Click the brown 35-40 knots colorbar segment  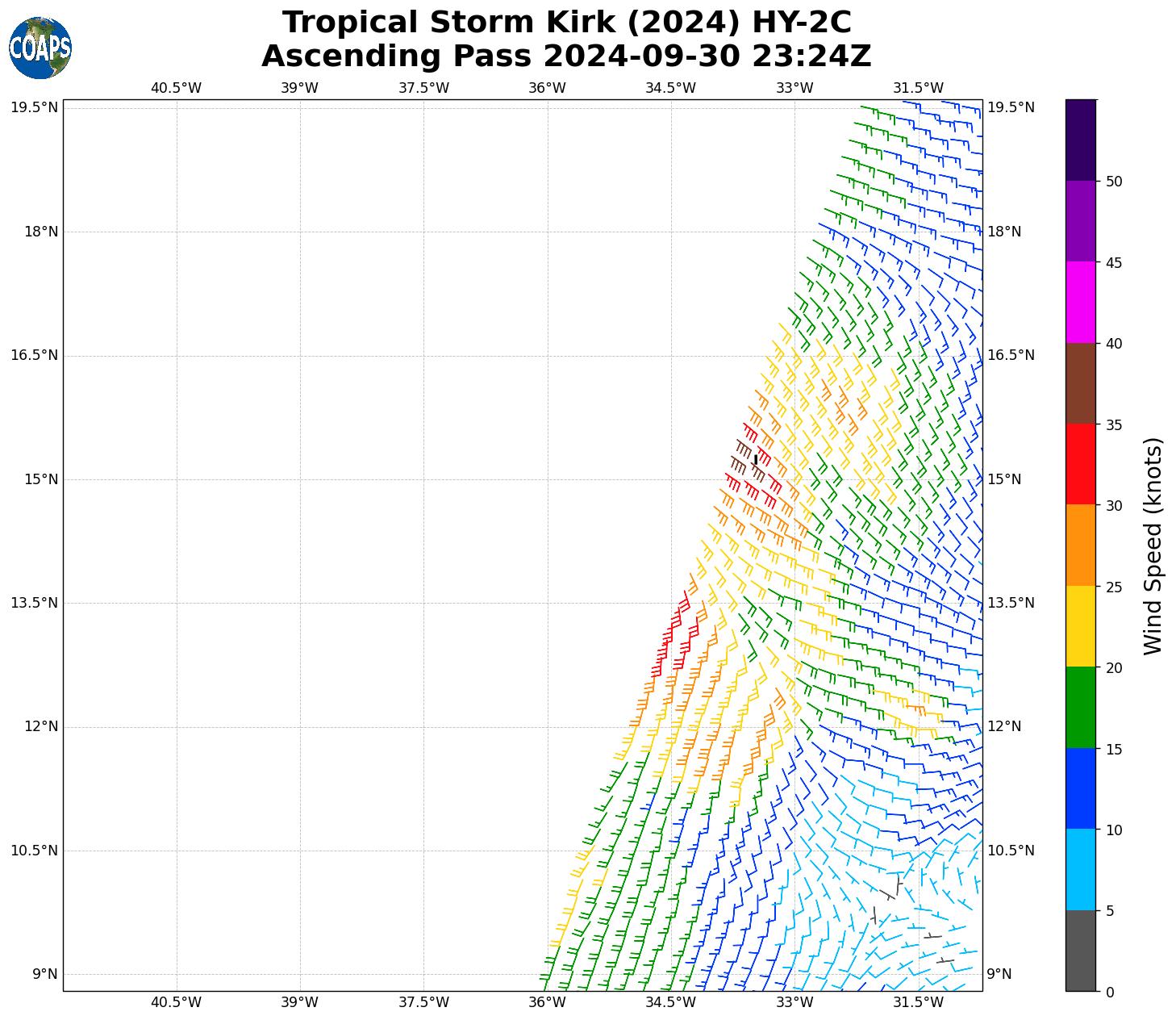pyautogui.click(x=1080, y=383)
